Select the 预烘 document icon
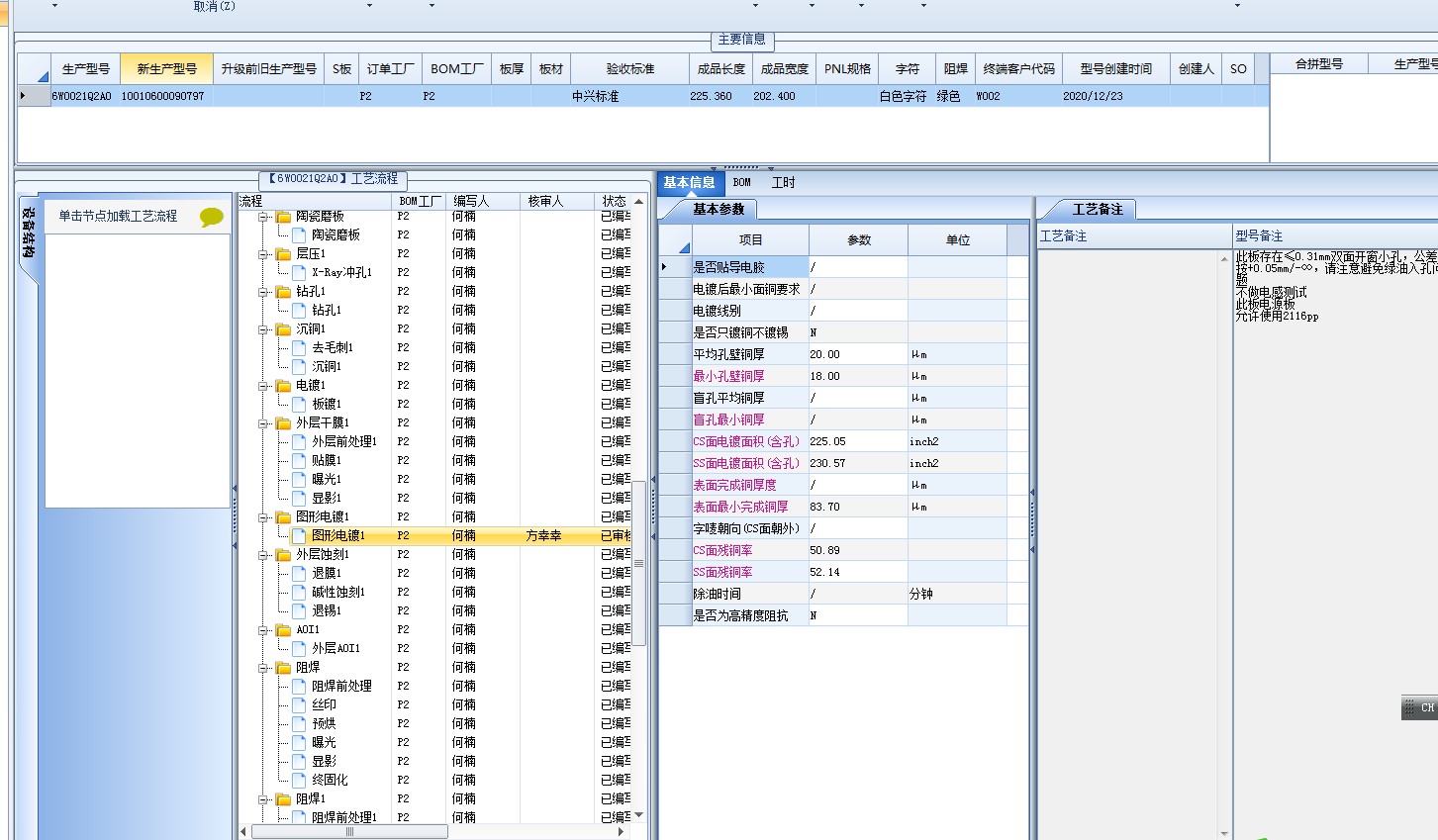Screen dimensions: 1438x840 pos(299,723)
